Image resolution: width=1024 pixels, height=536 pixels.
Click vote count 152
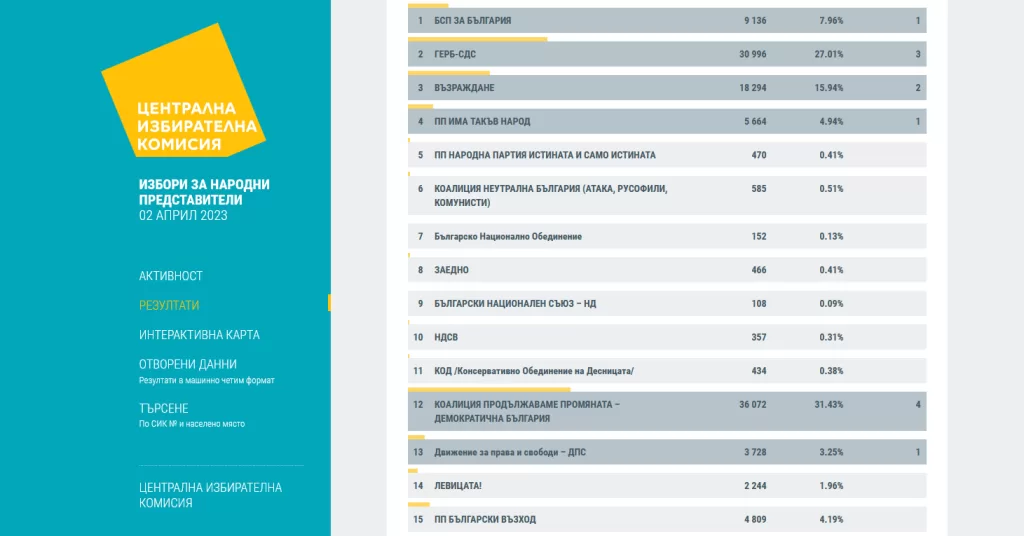[758, 236]
